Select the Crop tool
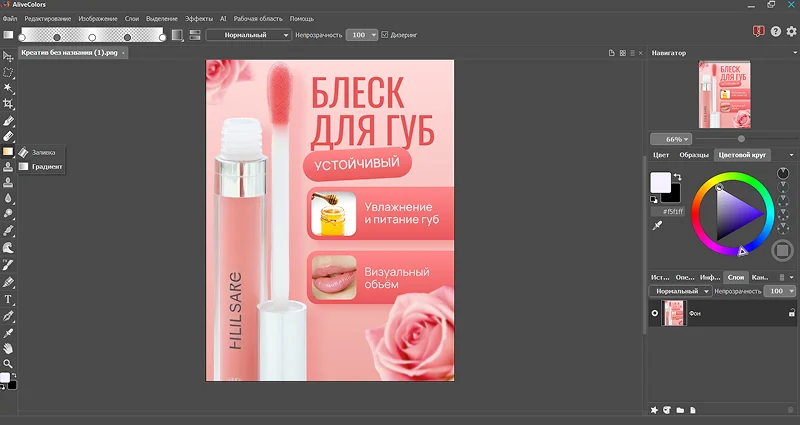The height and width of the screenshot is (425, 800). coord(8,104)
